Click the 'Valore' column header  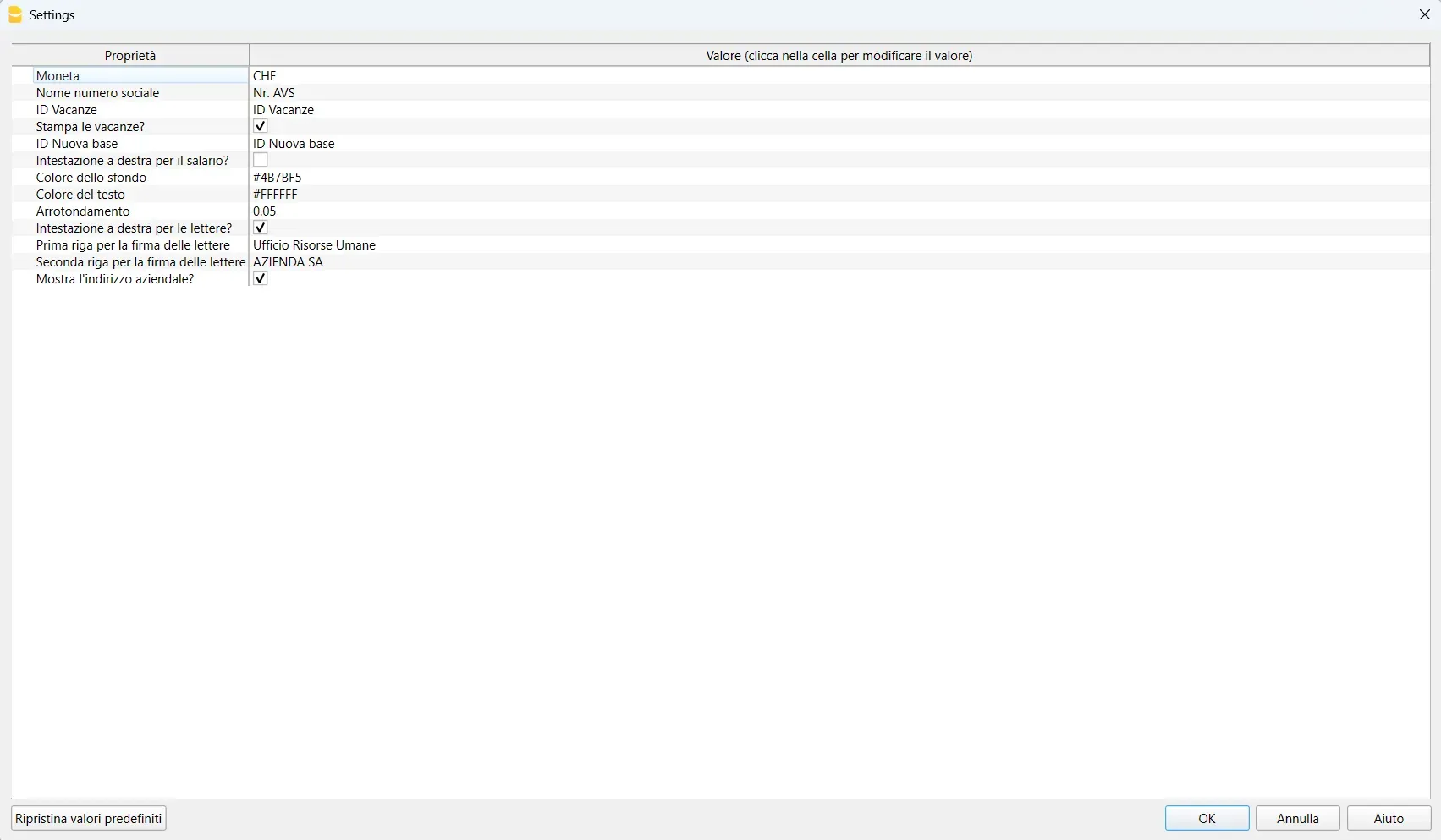coord(839,56)
